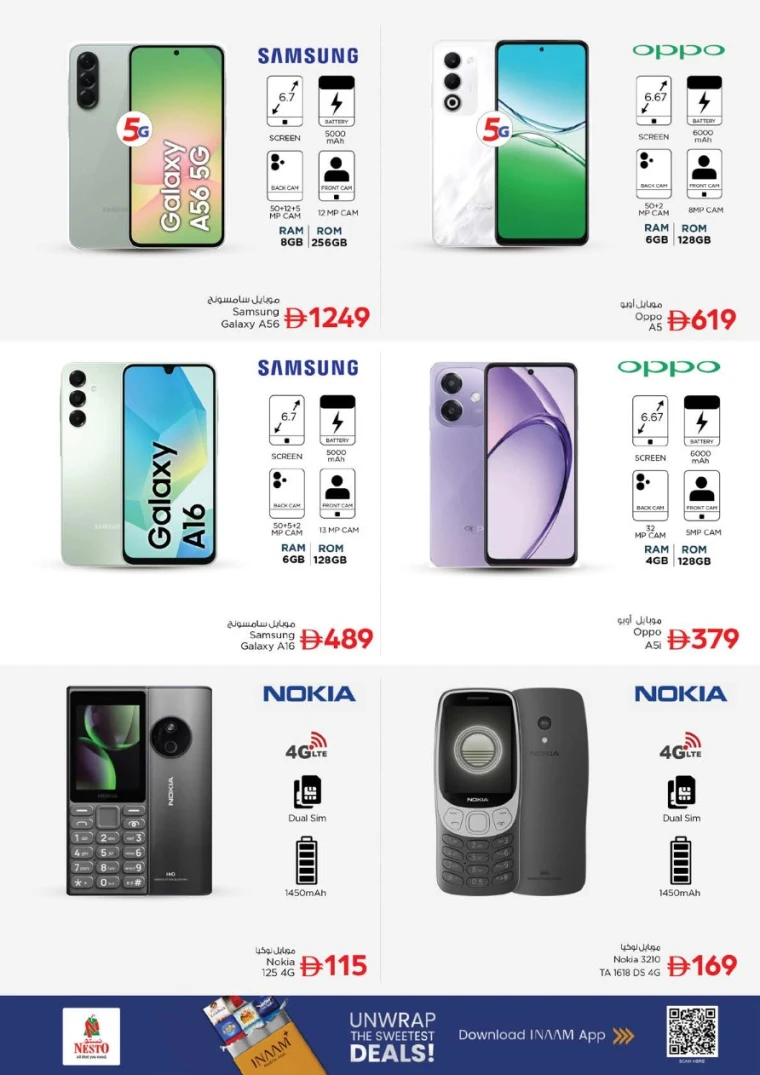Image resolution: width=760 pixels, height=1075 pixels.
Task: Click the Samsung Galaxy A16 phone image
Action: coord(139,465)
